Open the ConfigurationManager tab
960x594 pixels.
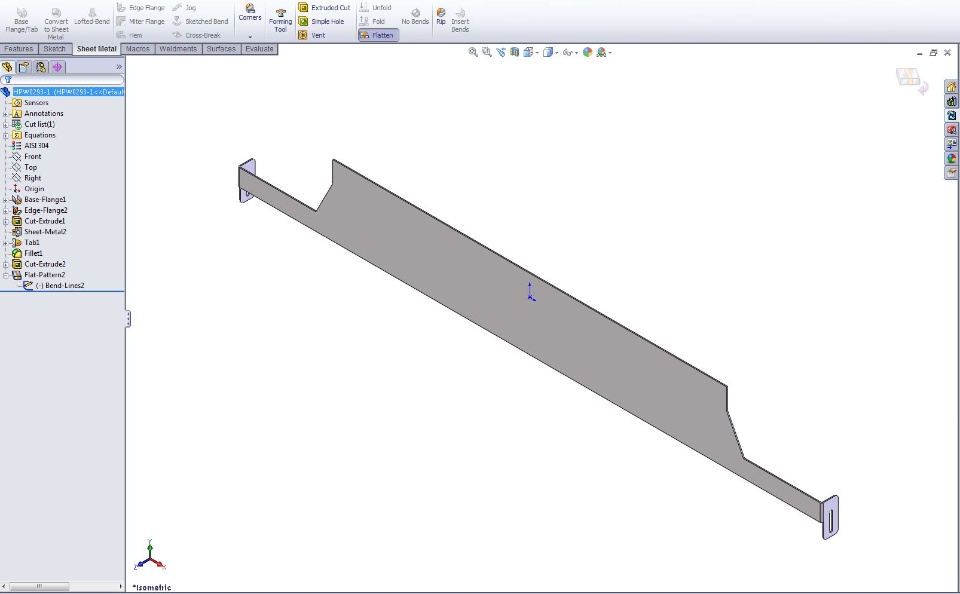point(41,67)
